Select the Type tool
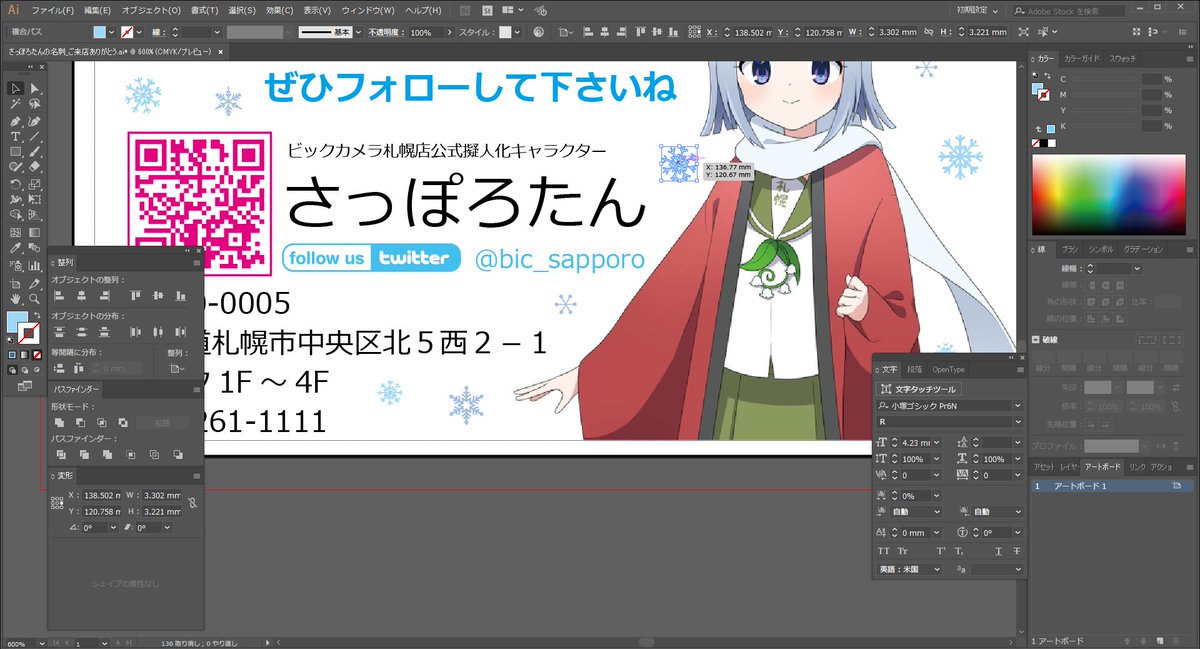 (x=16, y=136)
